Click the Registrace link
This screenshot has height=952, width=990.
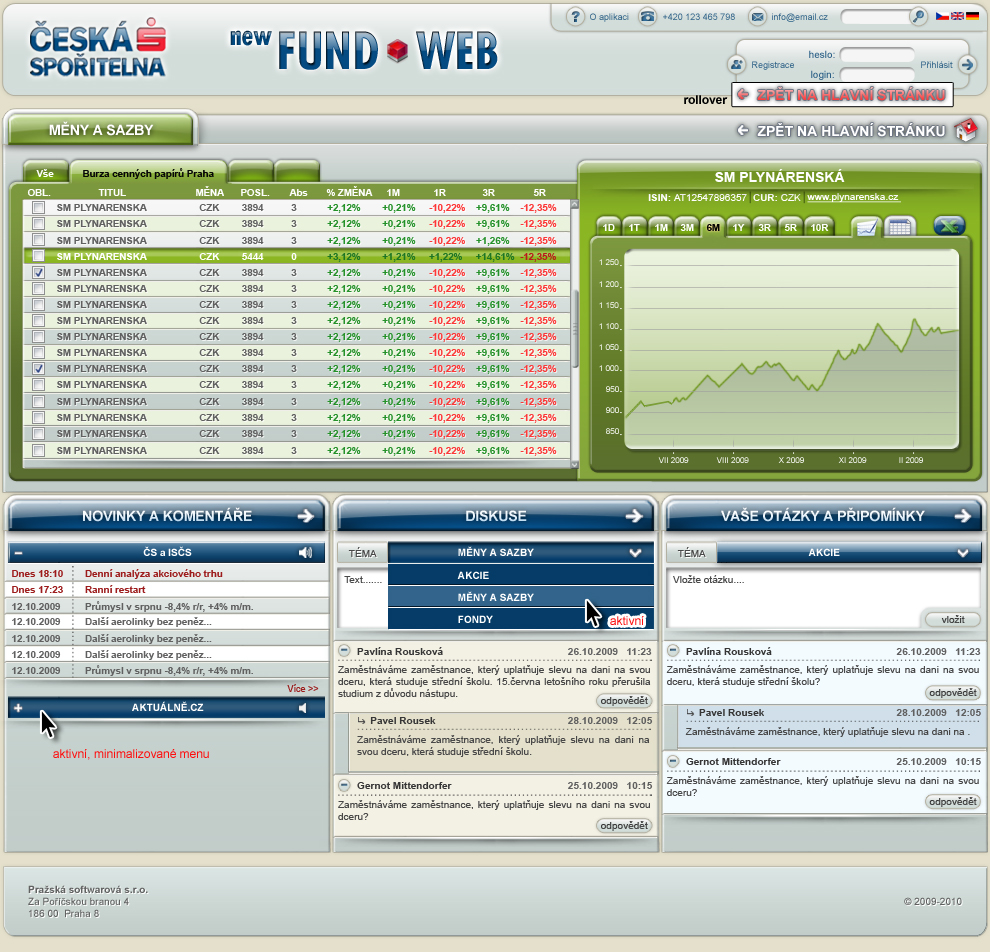(x=773, y=64)
